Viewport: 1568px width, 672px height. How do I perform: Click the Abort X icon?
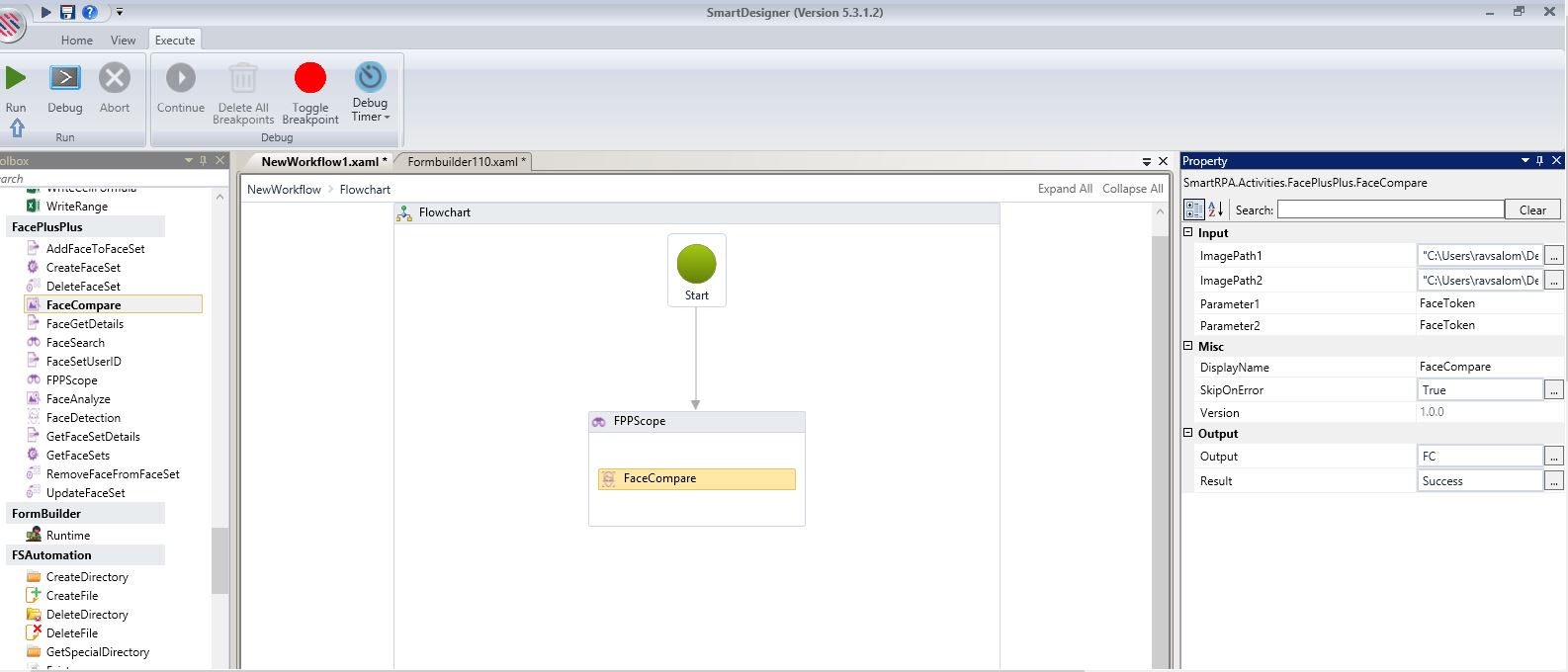point(115,78)
